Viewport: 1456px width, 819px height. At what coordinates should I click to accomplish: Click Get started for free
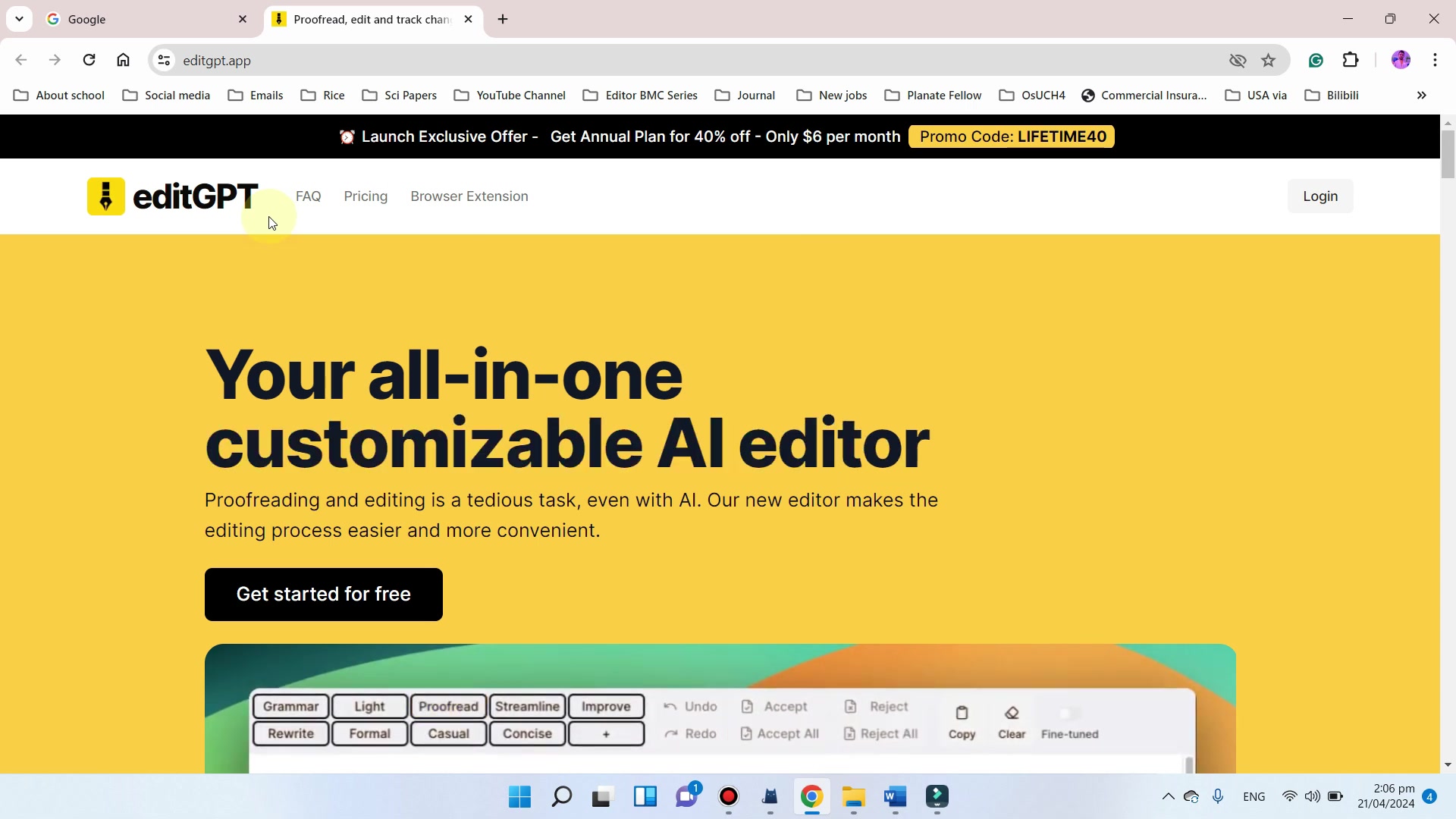click(x=324, y=595)
